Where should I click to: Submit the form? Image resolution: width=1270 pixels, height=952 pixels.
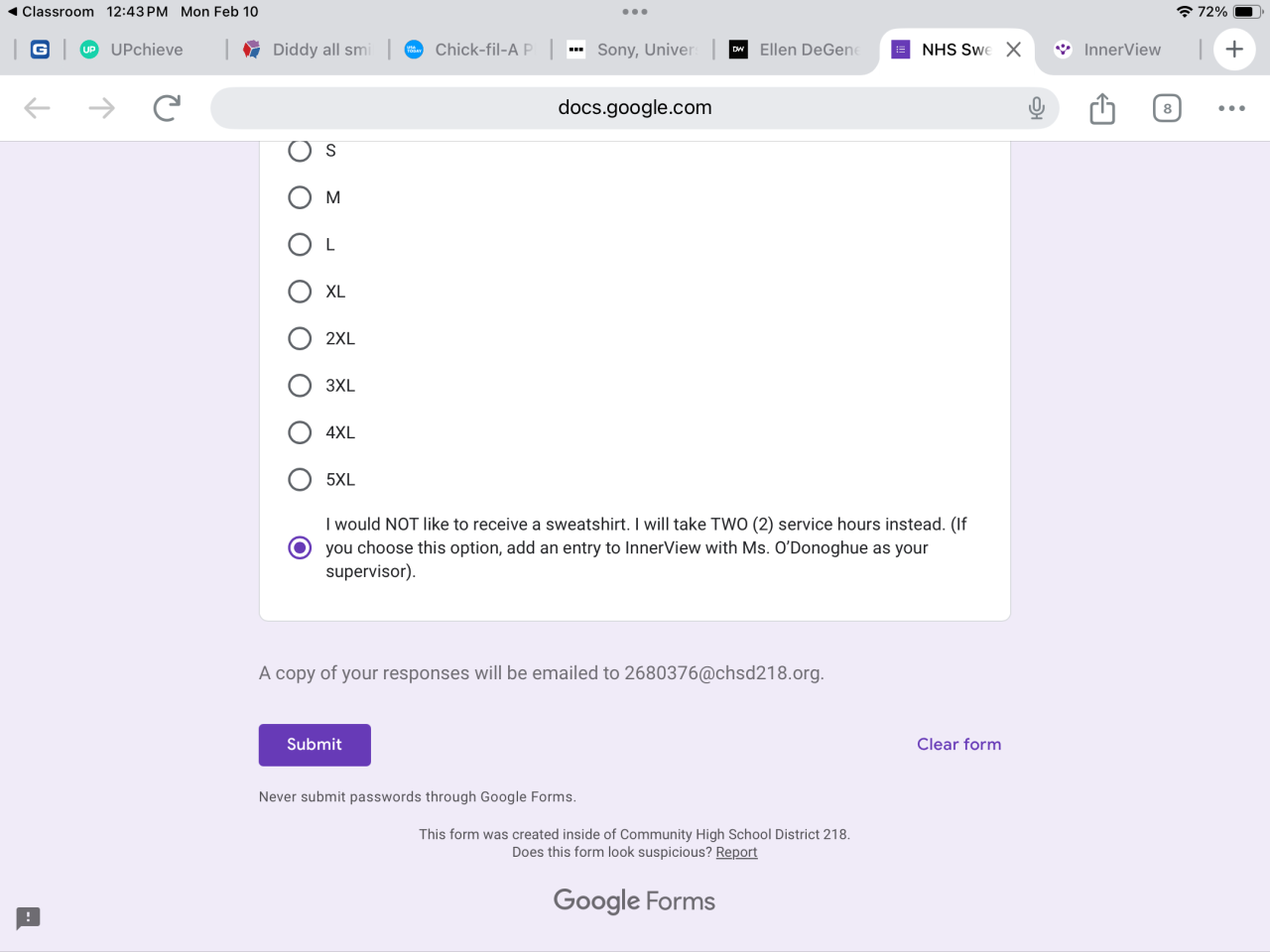(315, 745)
